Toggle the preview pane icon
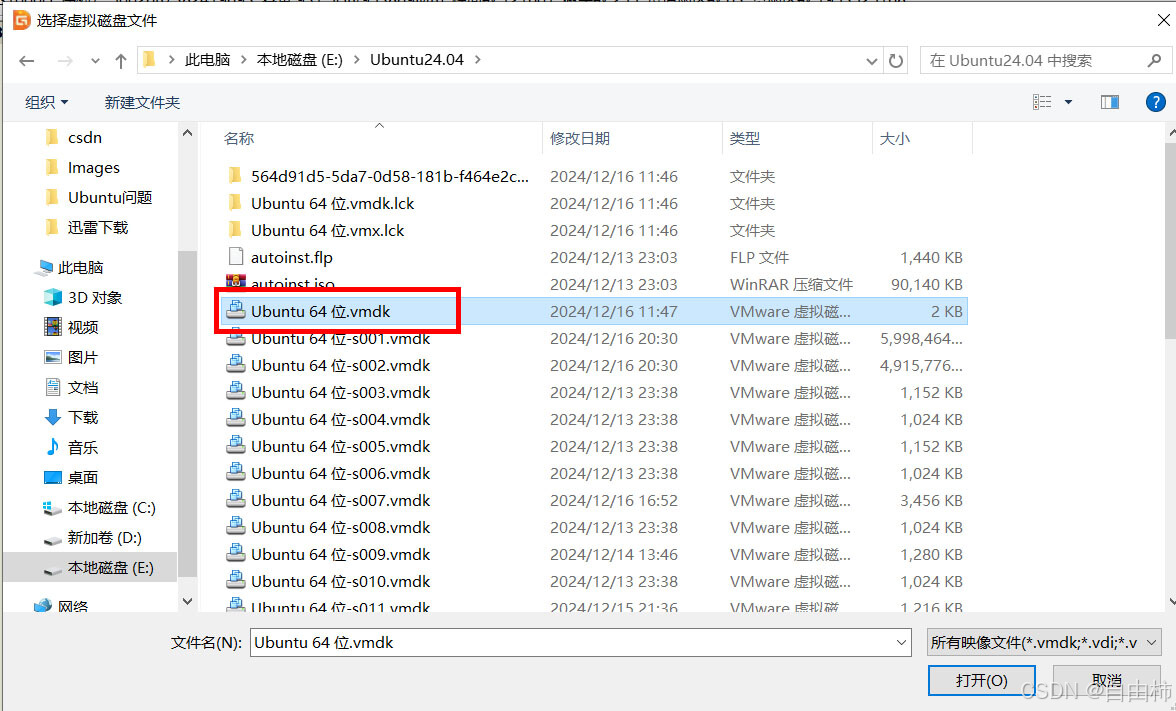 pyautogui.click(x=1110, y=102)
